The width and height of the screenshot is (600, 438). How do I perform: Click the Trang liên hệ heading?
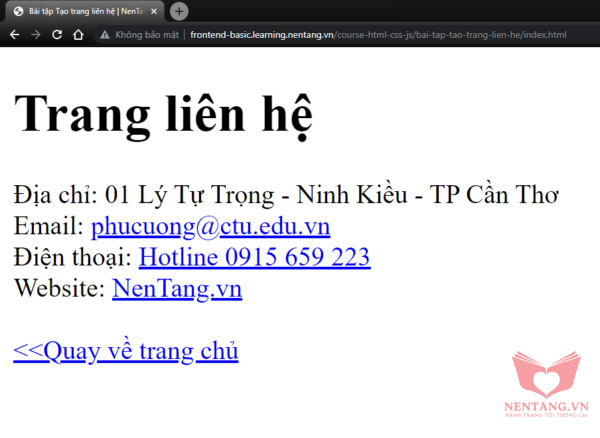coord(163,114)
